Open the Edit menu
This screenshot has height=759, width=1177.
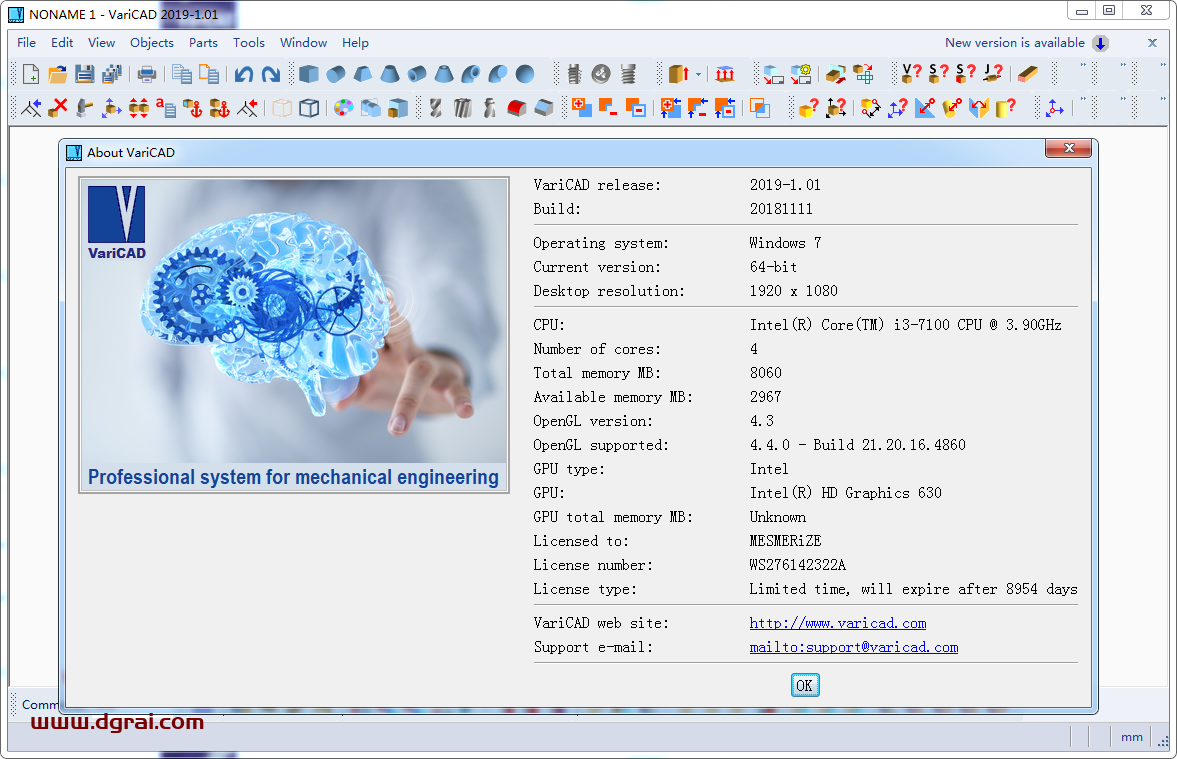click(62, 43)
